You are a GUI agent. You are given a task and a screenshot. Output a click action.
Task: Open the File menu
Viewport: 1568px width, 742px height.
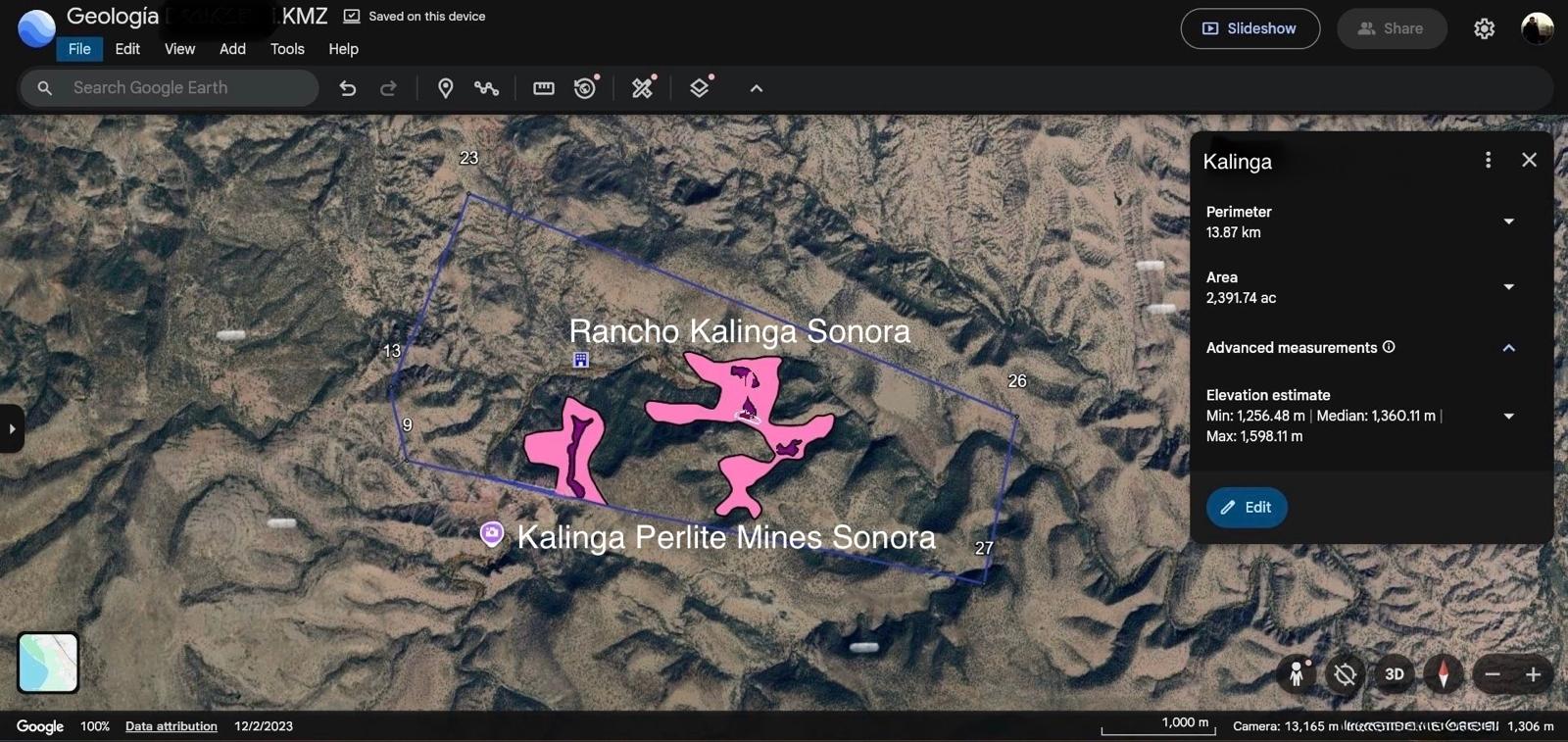79,49
